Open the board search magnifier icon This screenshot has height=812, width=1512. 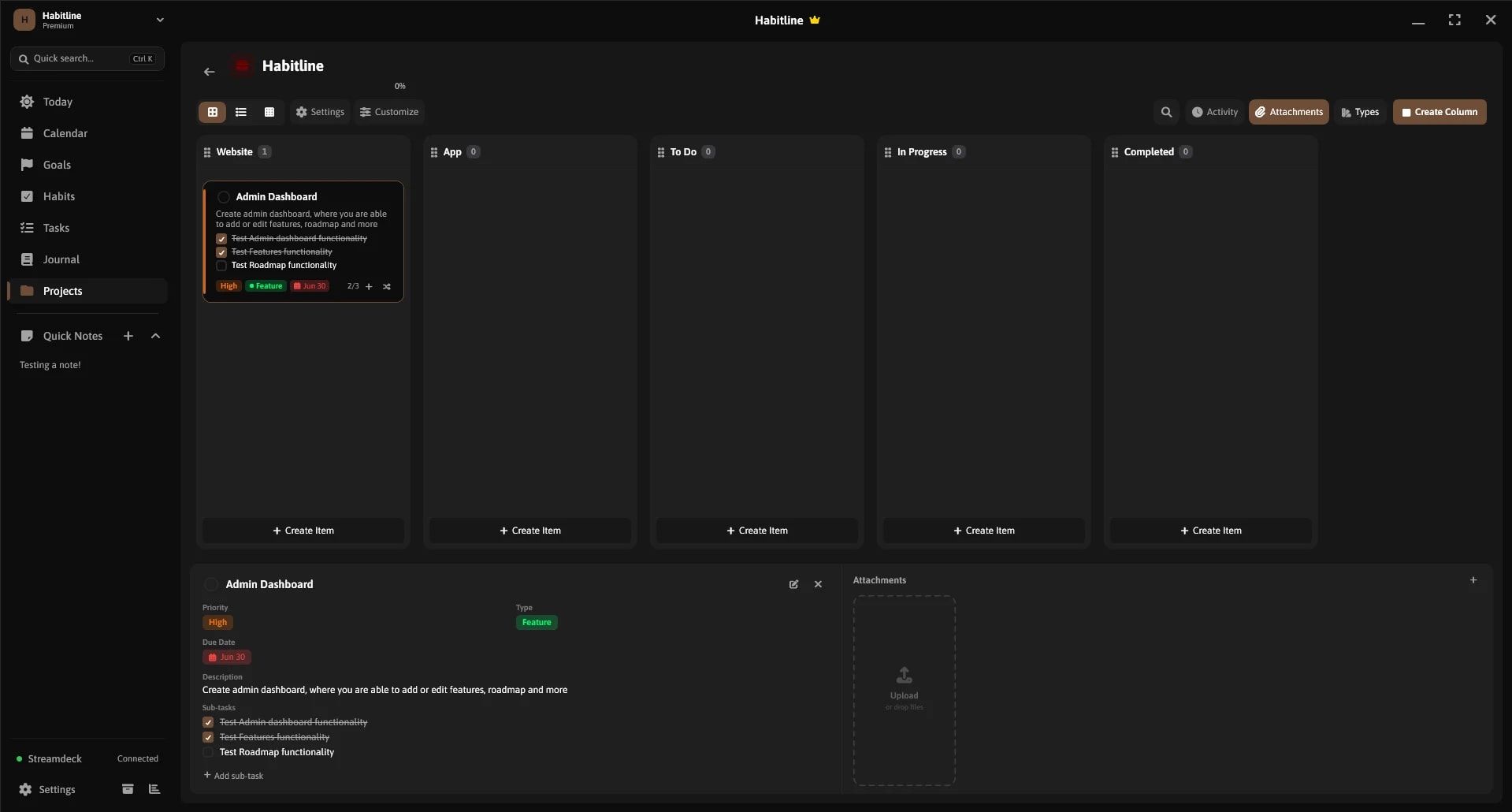1166,112
